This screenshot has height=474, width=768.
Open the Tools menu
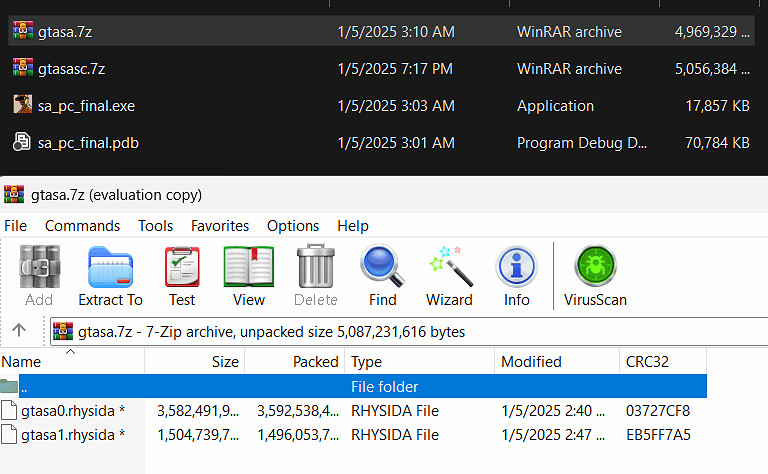[155, 226]
